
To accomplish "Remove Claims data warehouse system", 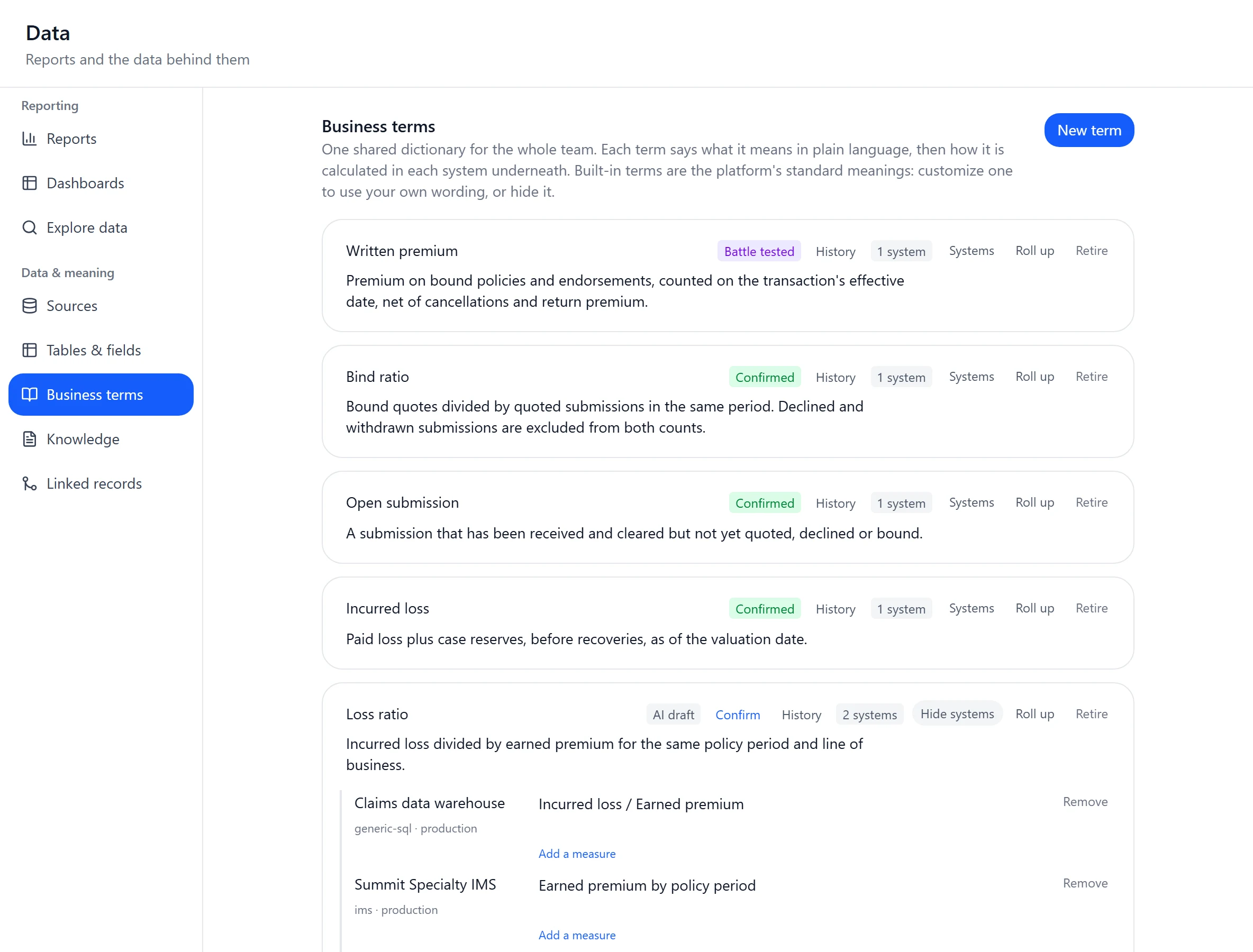I will point(1085,802).
